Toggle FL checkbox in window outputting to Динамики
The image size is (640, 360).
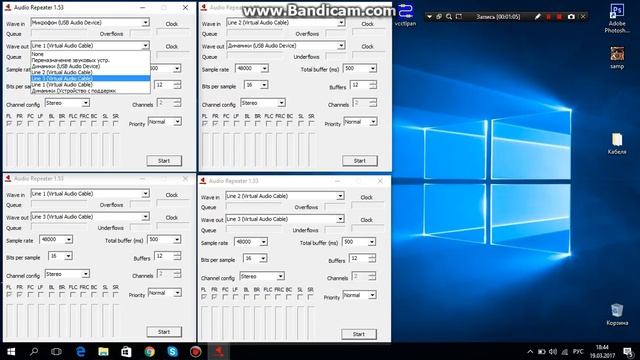pos(204,123)
